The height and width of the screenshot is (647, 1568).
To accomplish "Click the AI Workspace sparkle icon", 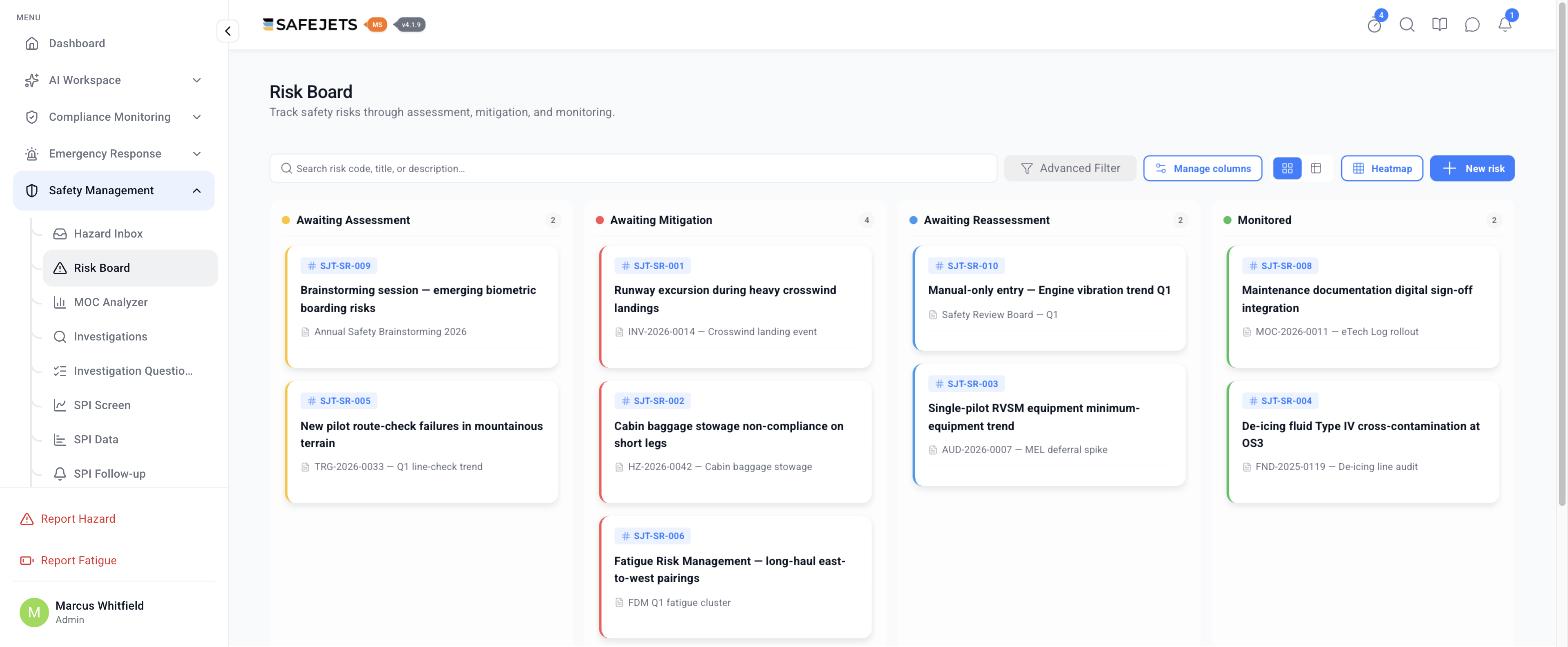I will (x=32, y=80).
